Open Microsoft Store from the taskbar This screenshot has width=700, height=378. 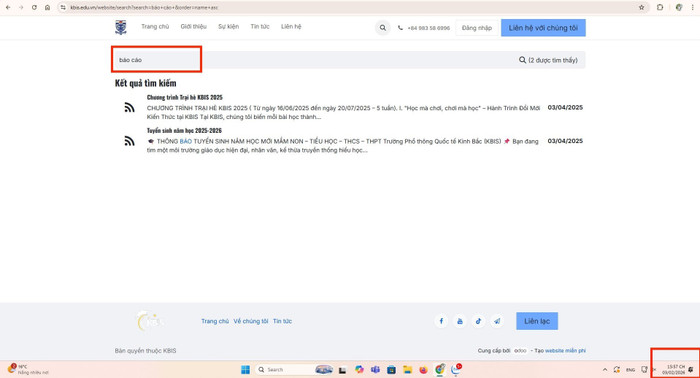(392, 370)
